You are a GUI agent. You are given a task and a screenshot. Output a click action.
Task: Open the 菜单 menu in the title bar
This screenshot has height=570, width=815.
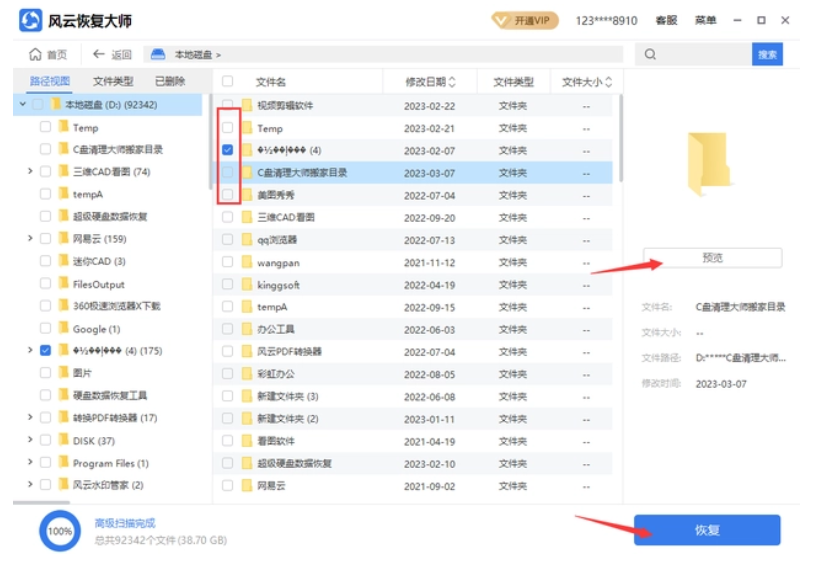point(705,20)
